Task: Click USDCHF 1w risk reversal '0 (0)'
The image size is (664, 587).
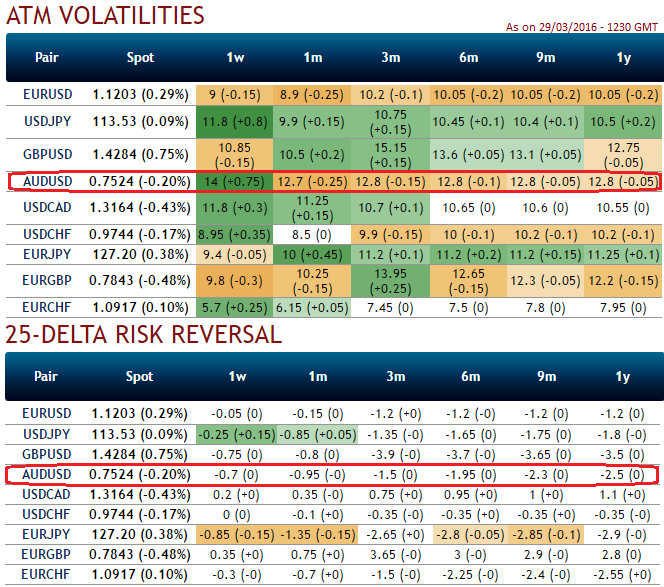Action: (236, 515)
